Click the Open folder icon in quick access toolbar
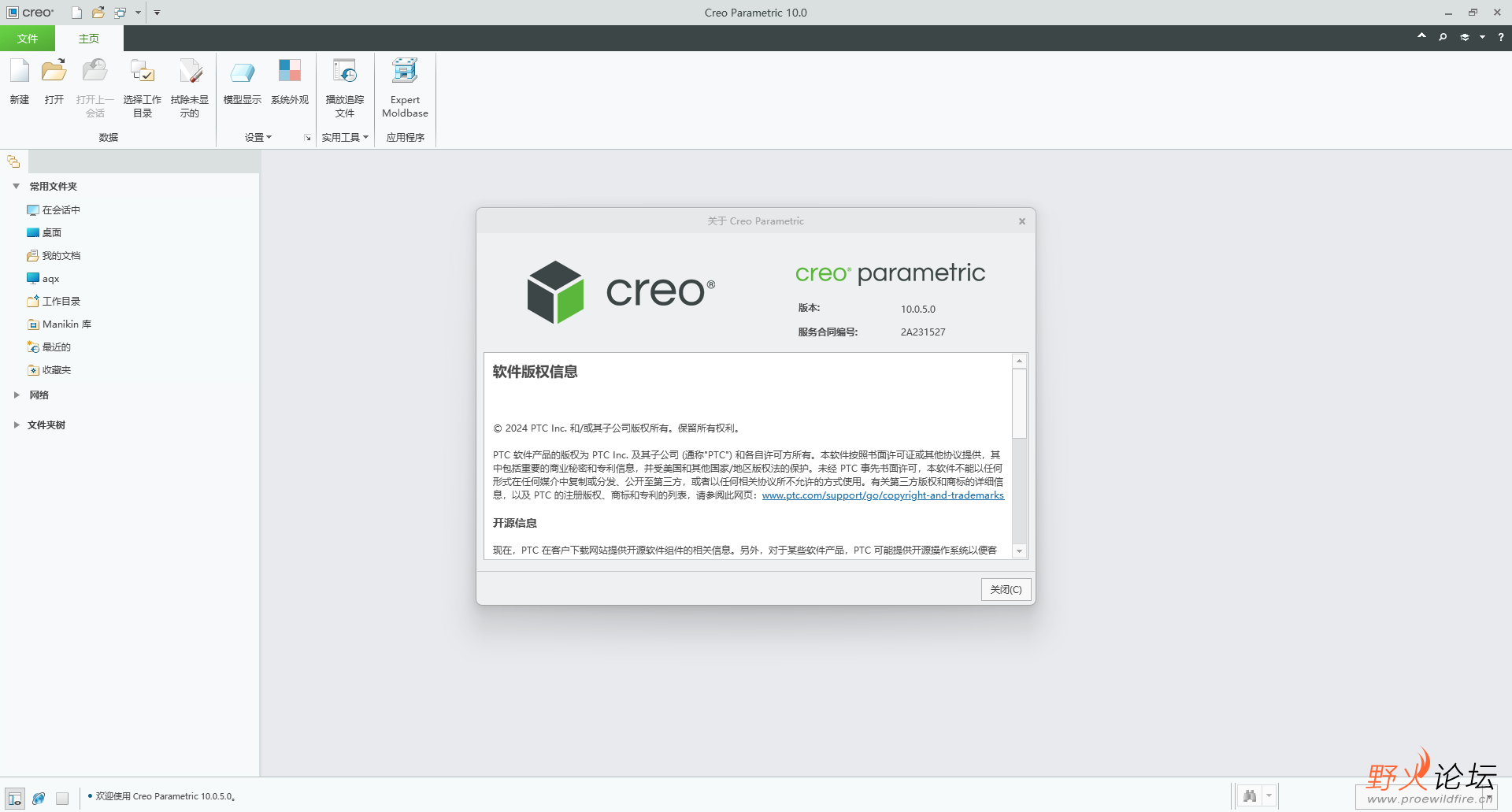This screenshot has height=812, width=1512. click(x=98, y=13)
